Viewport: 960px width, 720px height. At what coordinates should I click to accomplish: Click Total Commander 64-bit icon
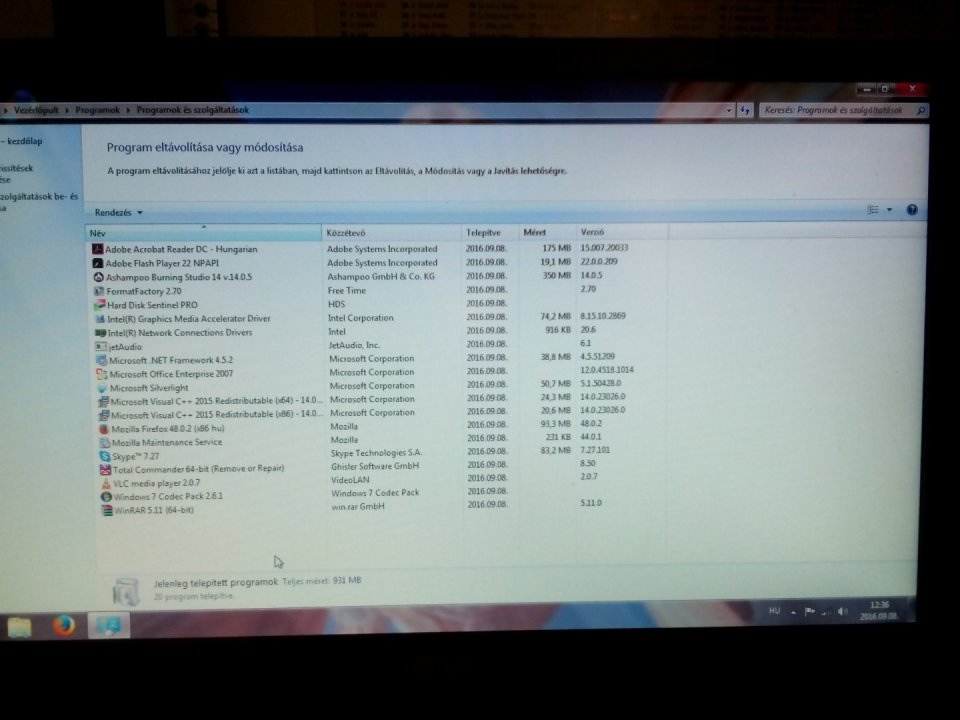coord(105,470)
